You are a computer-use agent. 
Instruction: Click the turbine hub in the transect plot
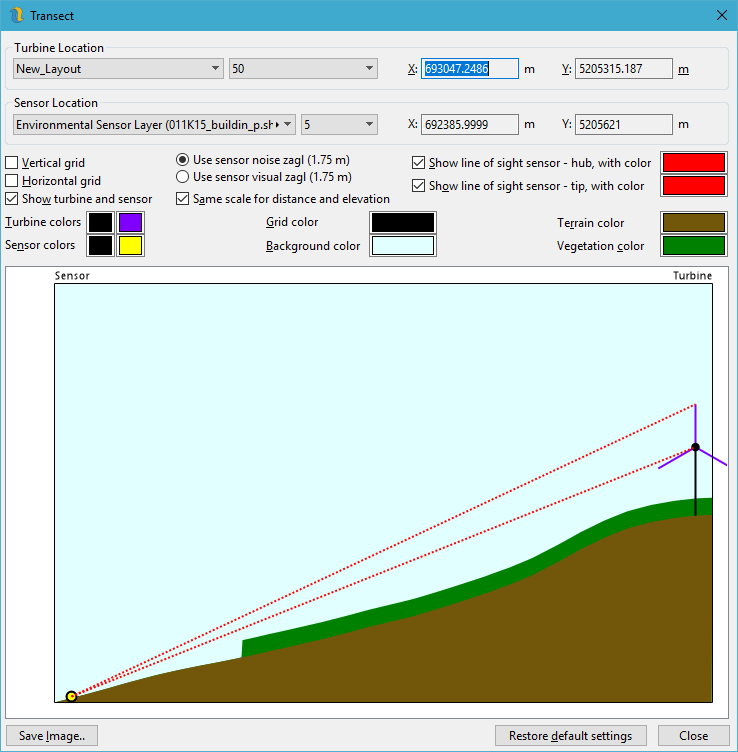[695, 447]
